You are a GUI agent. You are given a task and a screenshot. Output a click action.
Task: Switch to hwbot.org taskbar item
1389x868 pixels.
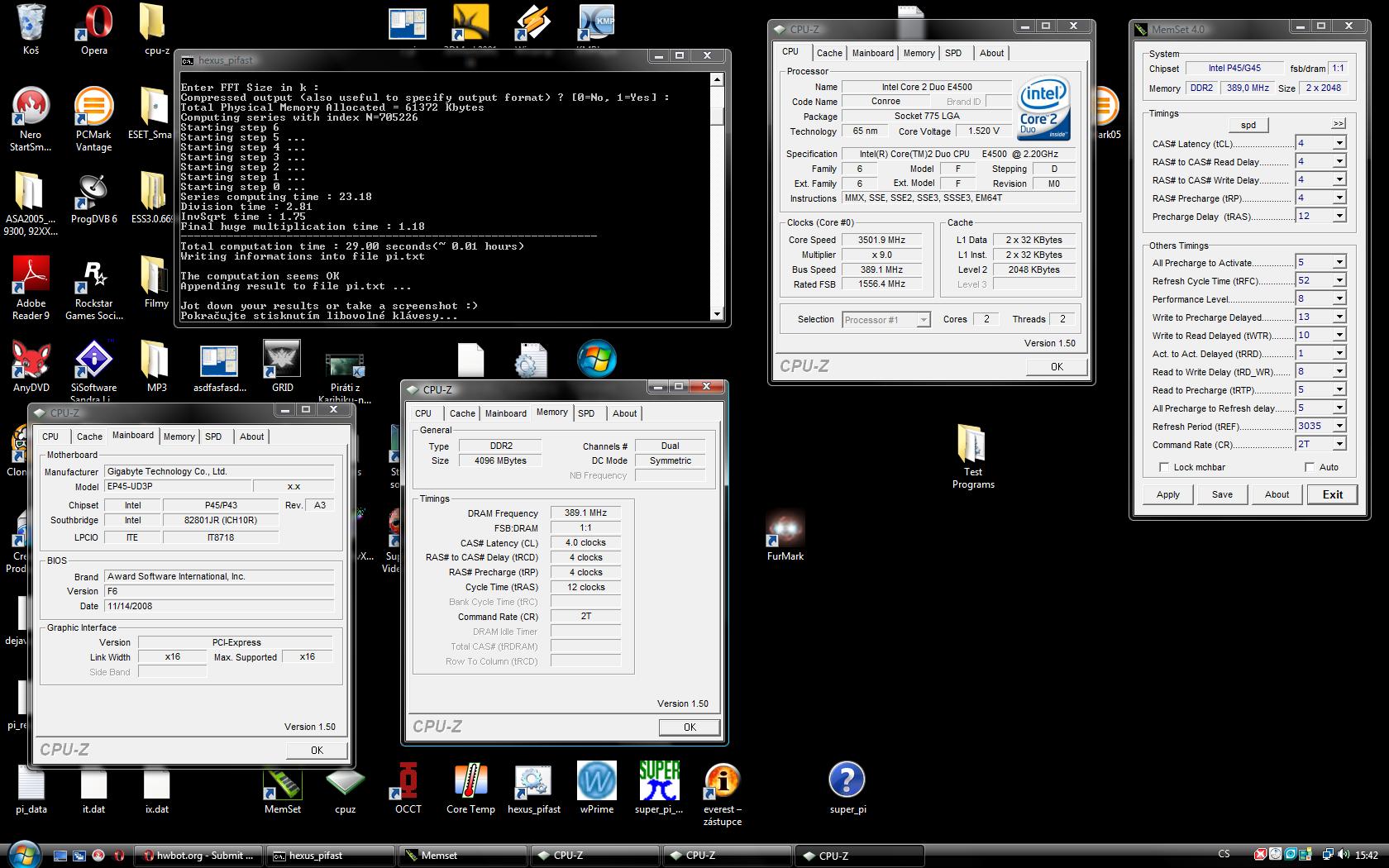198,856
